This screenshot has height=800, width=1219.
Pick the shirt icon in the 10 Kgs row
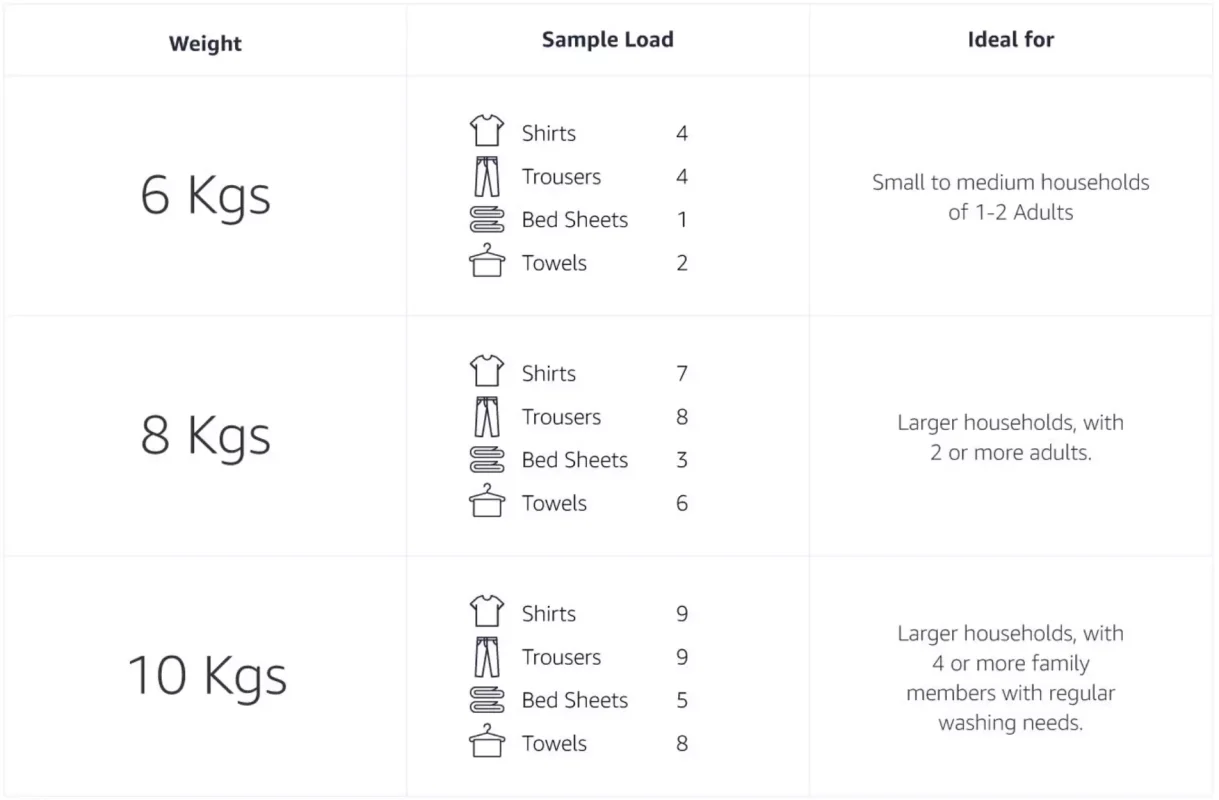click(x=487, y=611)
